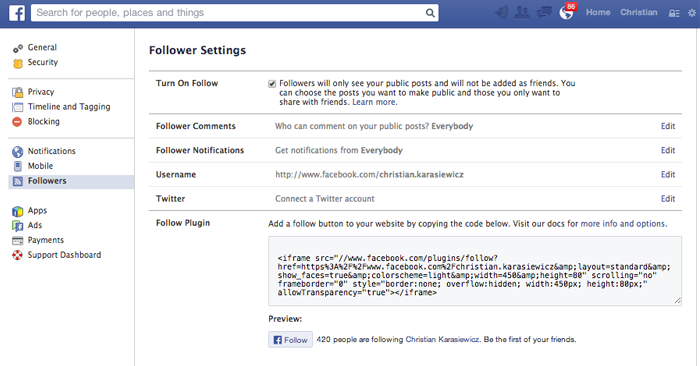The width and height of the screenshot is (700, 366).
Task: Open privacy shortcuts lock icon
Action: [x=674, y=13]
